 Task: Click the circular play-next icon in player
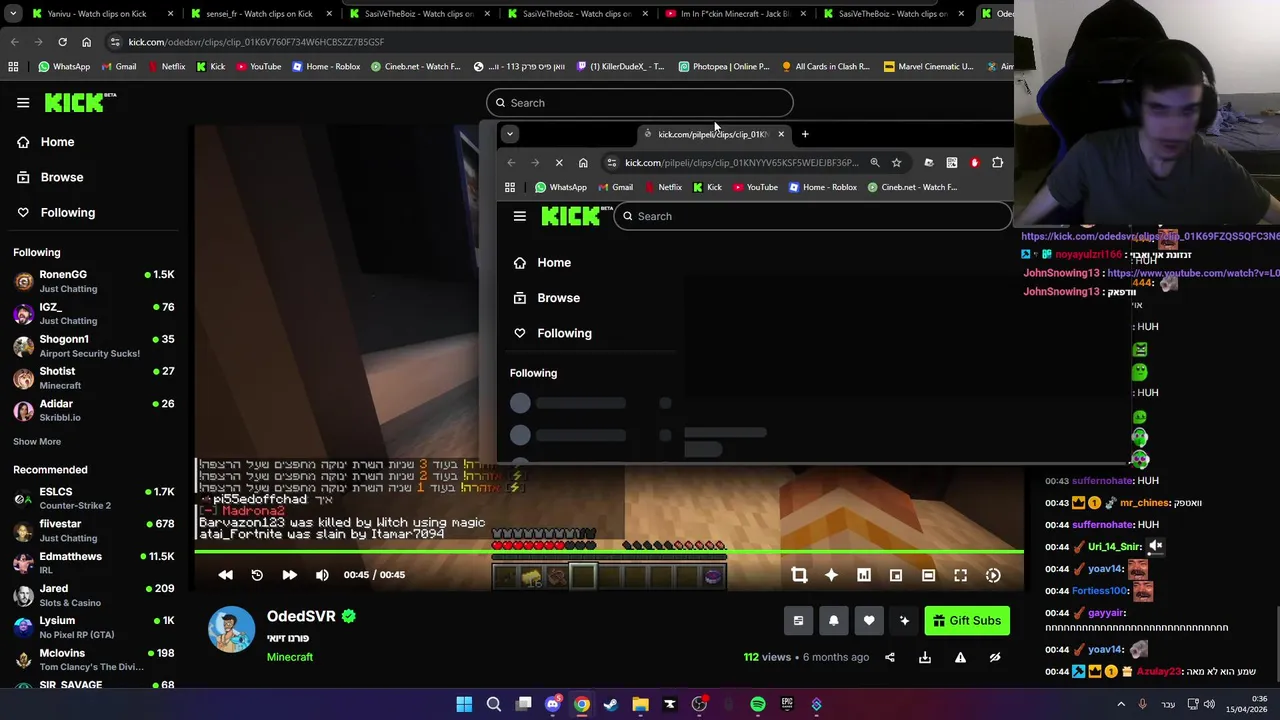point(993,575)
